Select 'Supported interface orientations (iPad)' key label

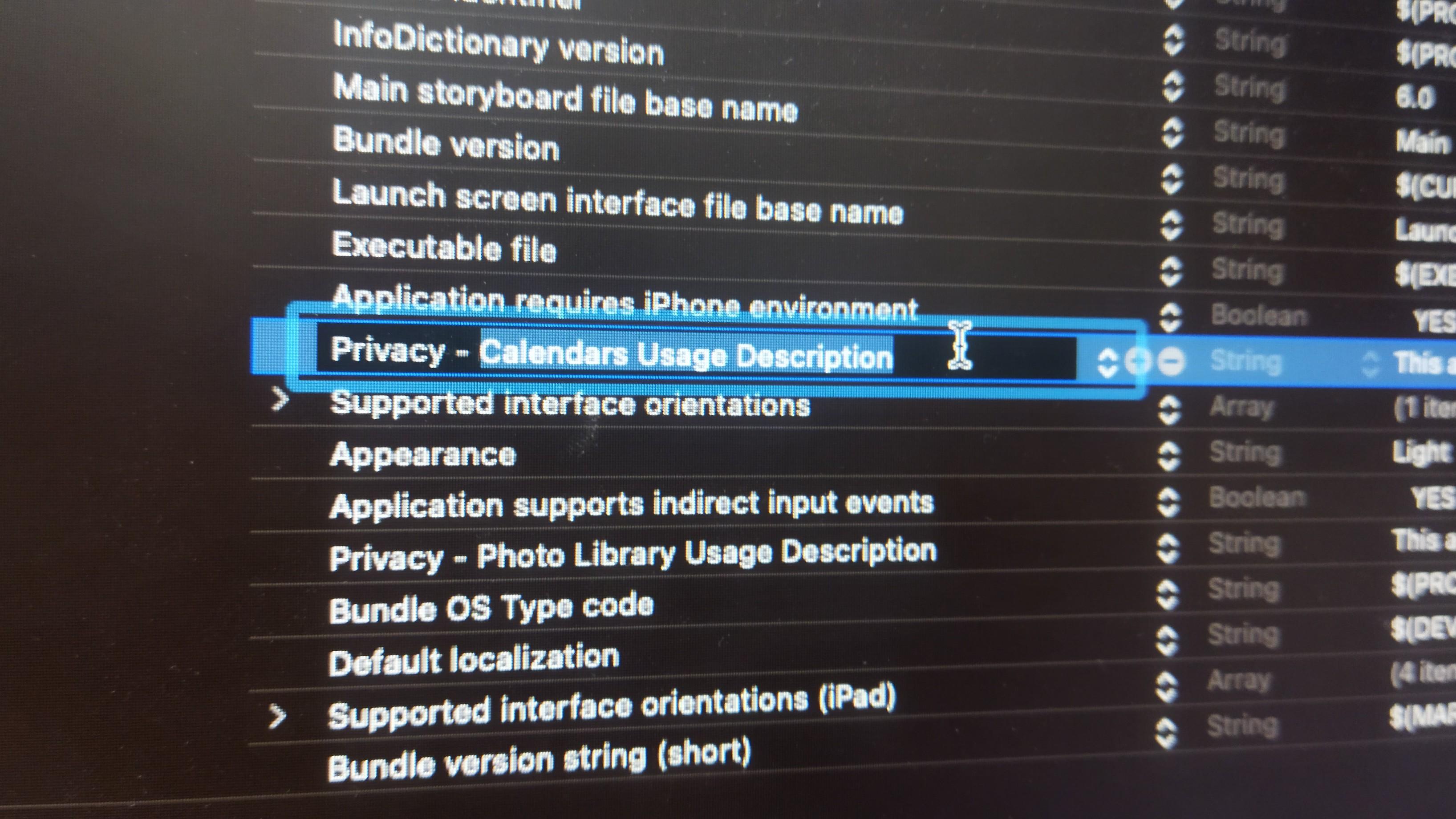[x=612, y=707]
